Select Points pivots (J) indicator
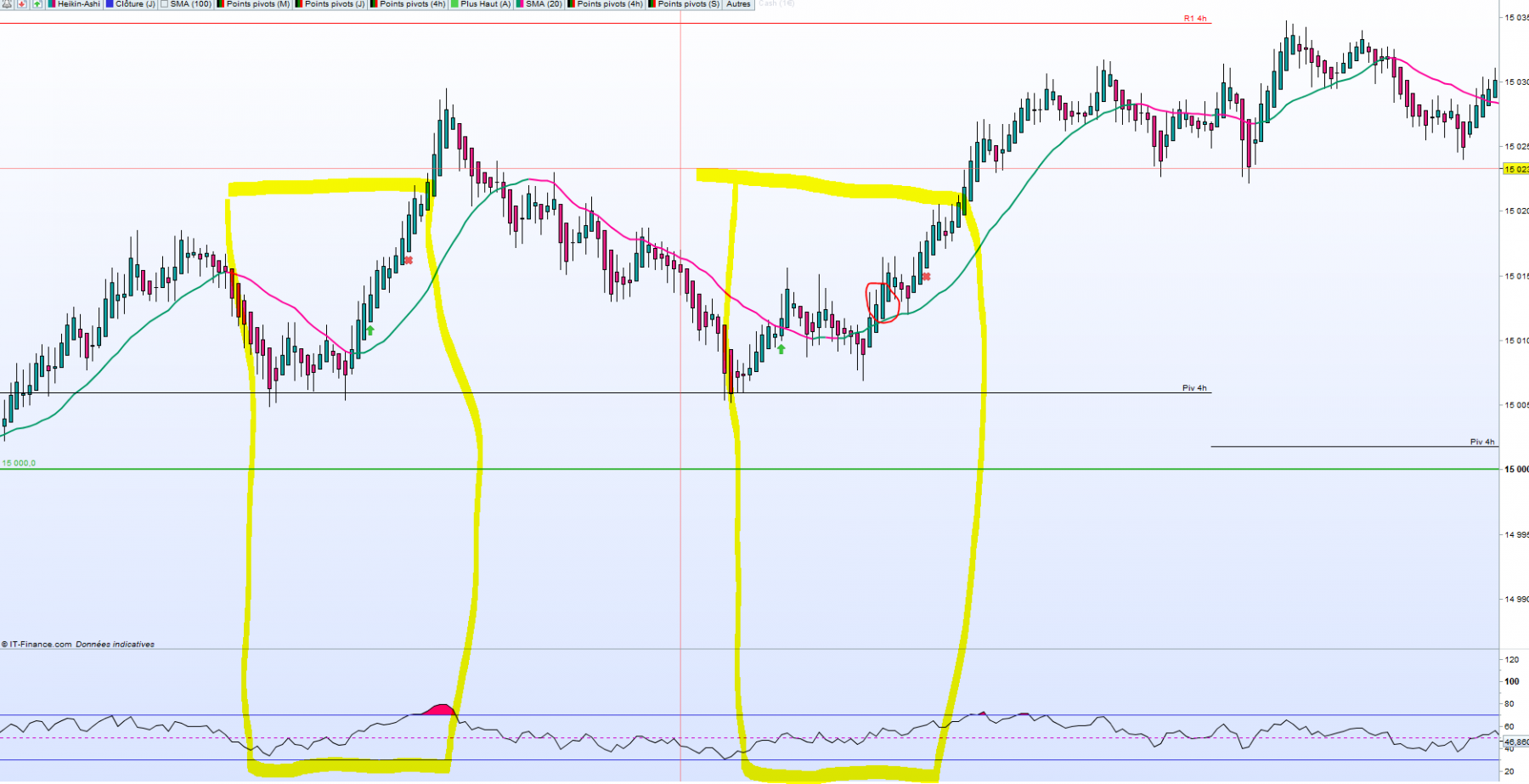The width and height of the screenshot is (1529, 784). pos(335,3)
